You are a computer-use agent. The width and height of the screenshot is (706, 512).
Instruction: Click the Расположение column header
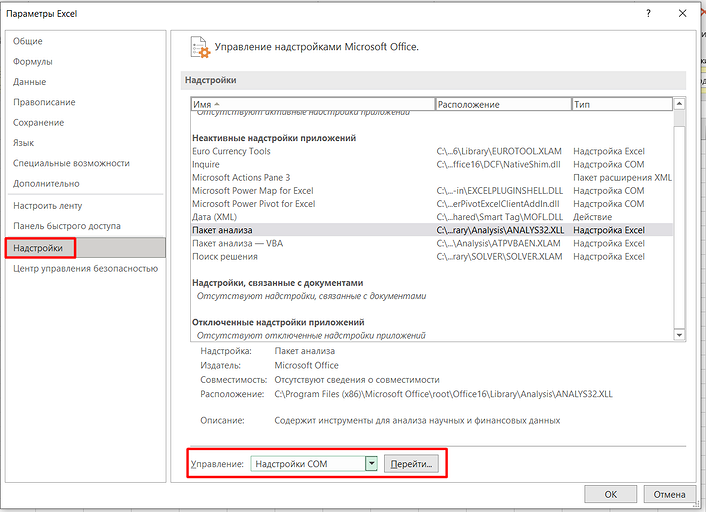[x=502, y=104]
